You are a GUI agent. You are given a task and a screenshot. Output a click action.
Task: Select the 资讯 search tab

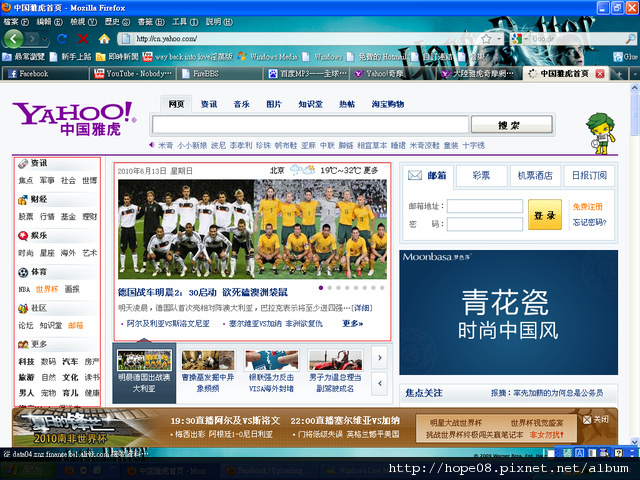pos(209,104)
